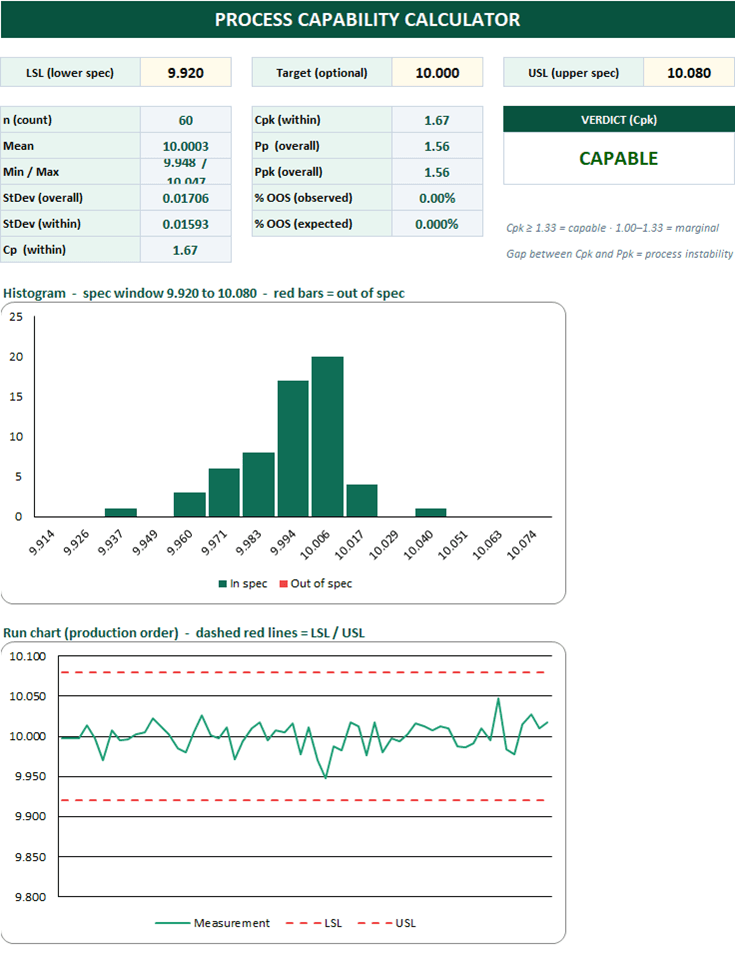Click the Run chart title text
Screen dimensions: 735x962
184,633
